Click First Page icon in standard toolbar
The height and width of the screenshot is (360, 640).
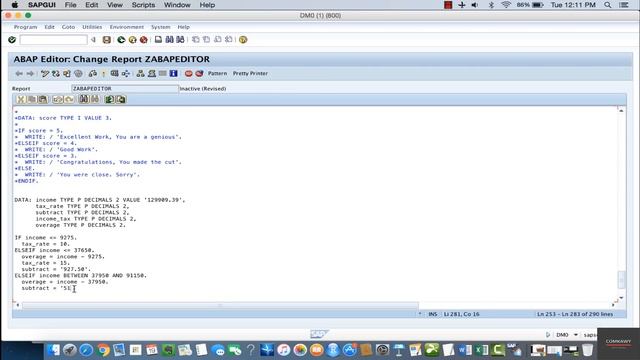(x=196, y=40)
